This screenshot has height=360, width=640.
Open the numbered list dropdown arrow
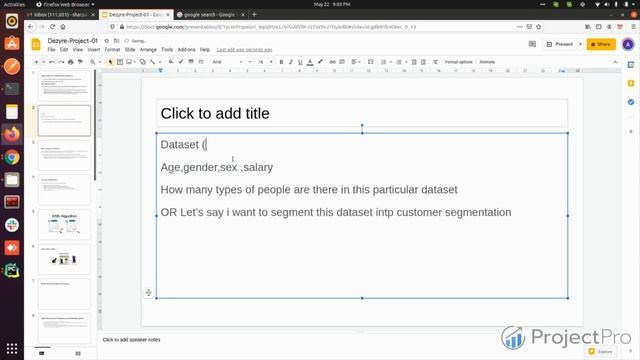pyautogui.click(x=391, y=62)
